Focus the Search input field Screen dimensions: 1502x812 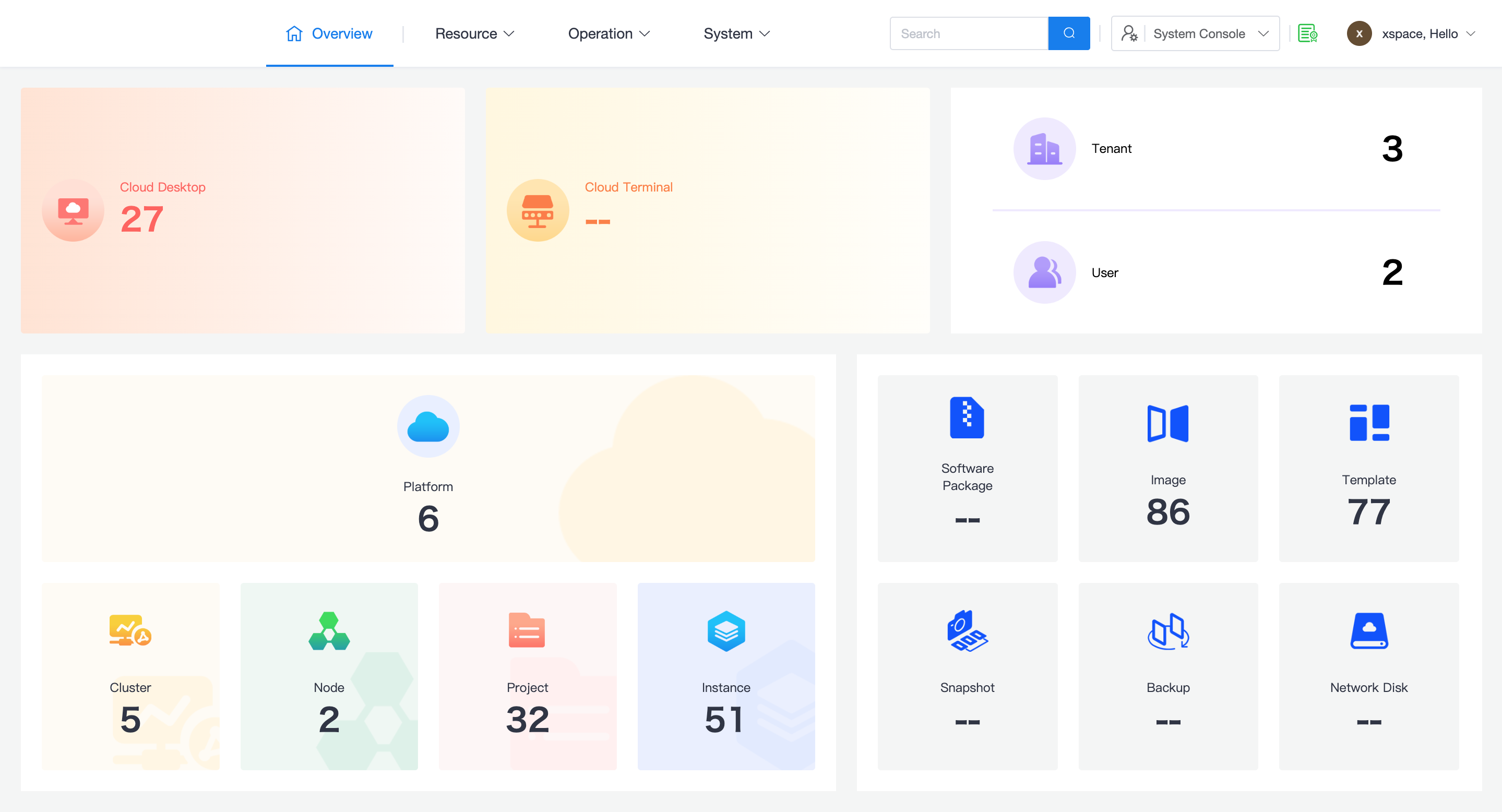969,33
